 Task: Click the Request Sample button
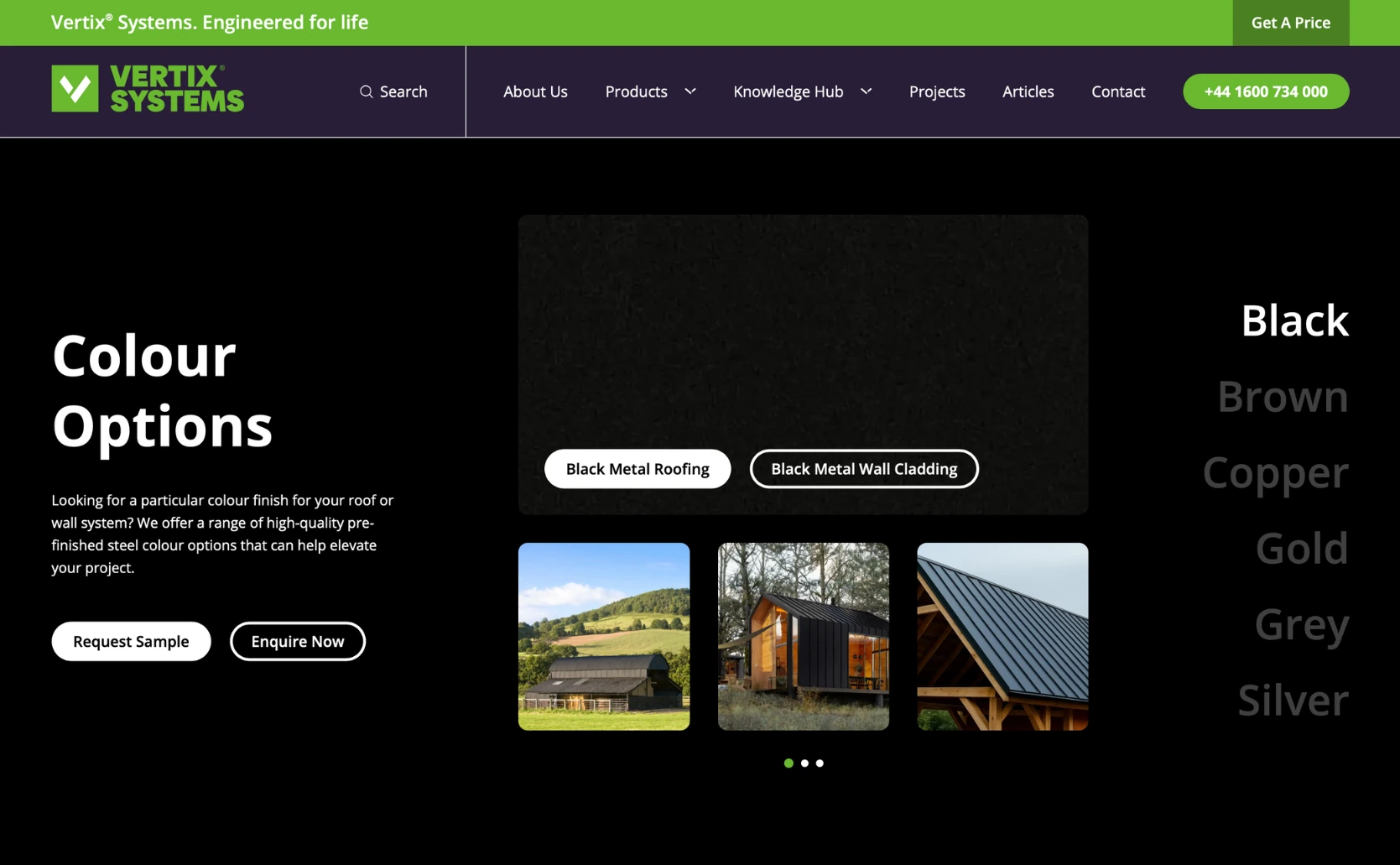pos(131,641)
